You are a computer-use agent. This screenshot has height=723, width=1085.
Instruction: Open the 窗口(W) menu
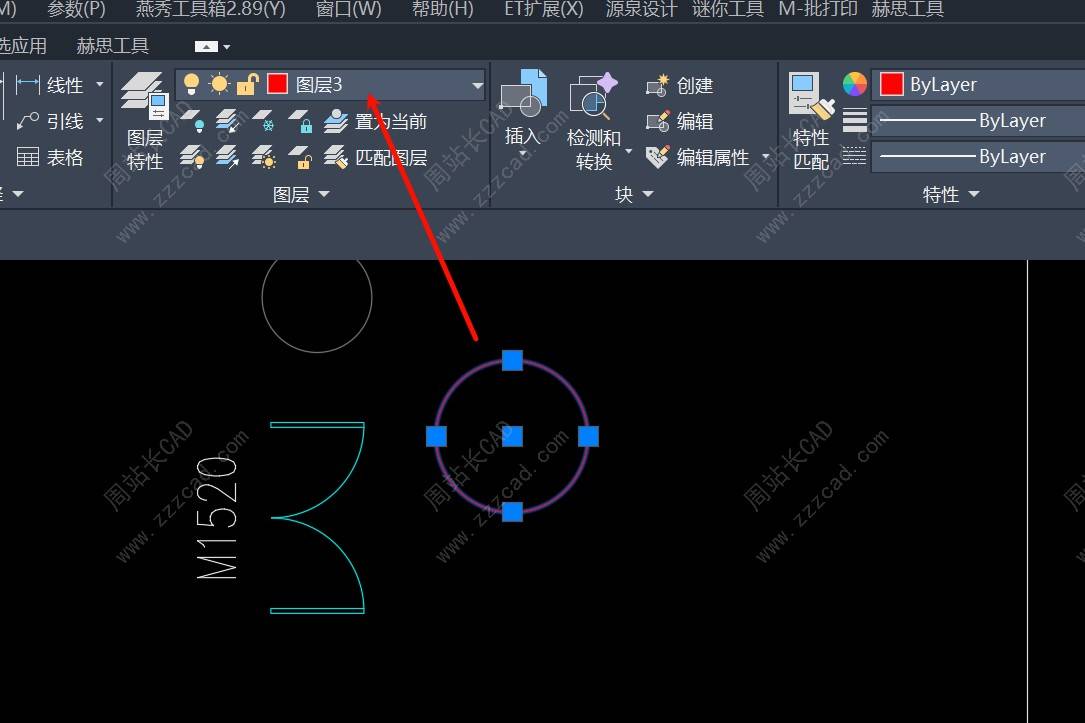pyautogui.click(x=348, y=10)
